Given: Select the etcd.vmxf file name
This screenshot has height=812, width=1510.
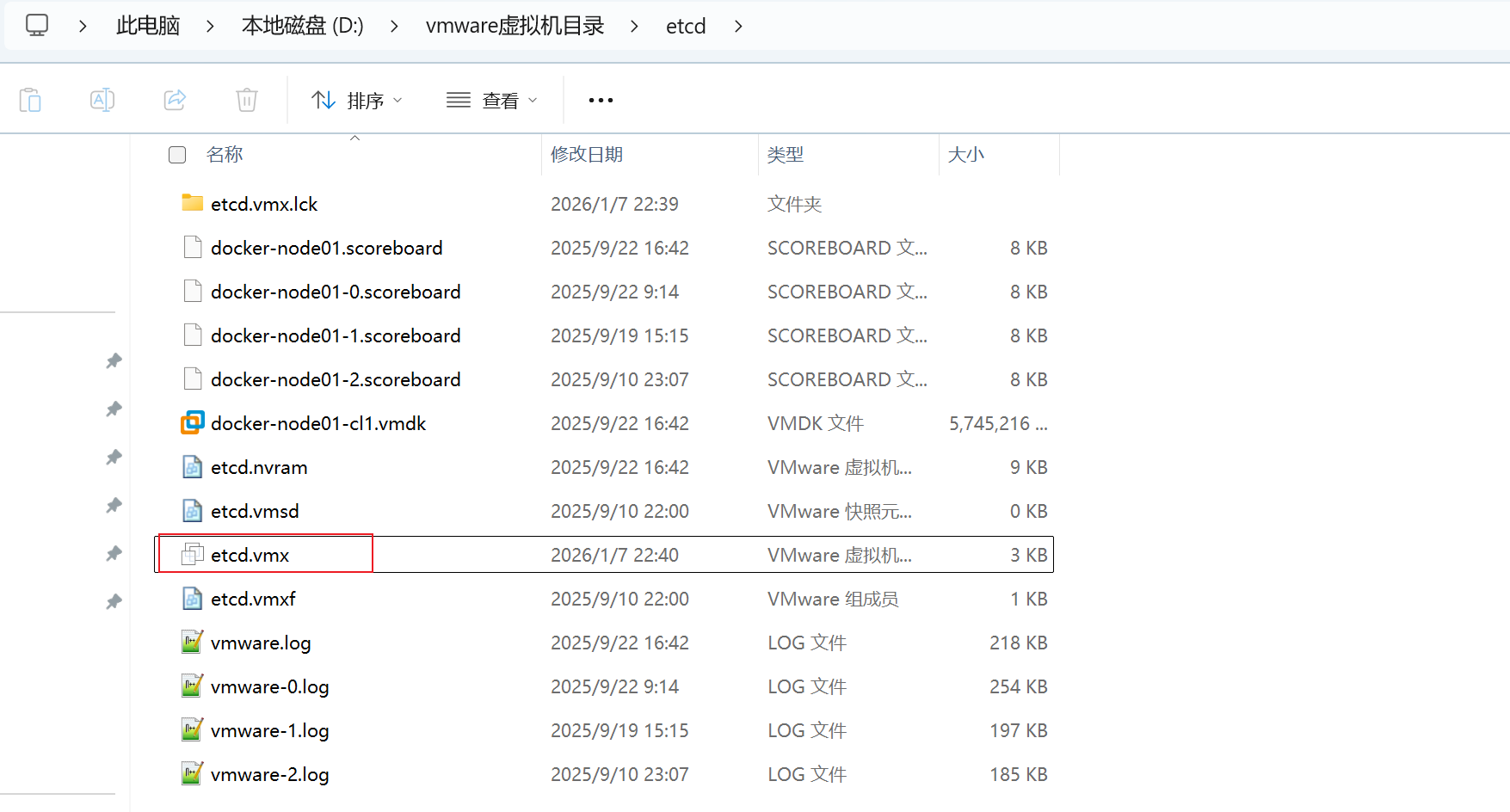Looking at the screenshot, I should tap(253, 599).
